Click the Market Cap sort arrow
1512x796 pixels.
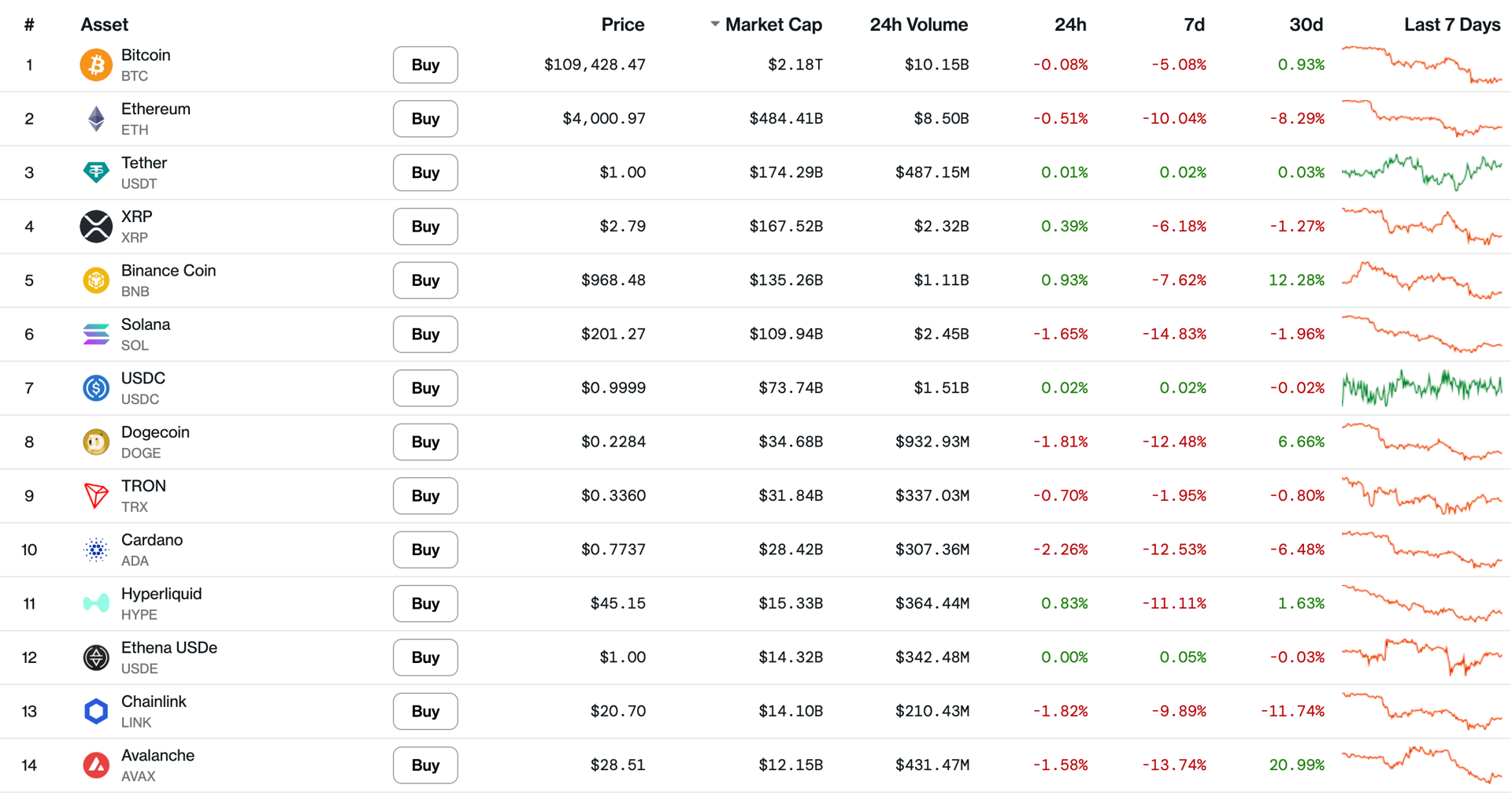714,24
